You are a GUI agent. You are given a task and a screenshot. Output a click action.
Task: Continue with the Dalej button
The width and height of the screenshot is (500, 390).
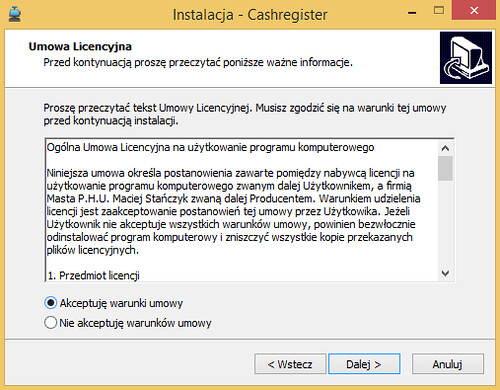click(364, 364)
